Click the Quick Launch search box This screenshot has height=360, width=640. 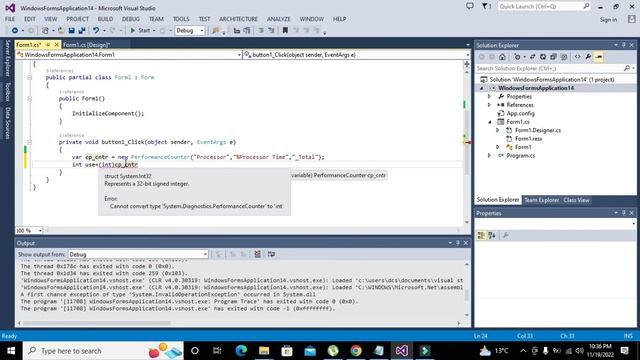(x=544, y=7)
